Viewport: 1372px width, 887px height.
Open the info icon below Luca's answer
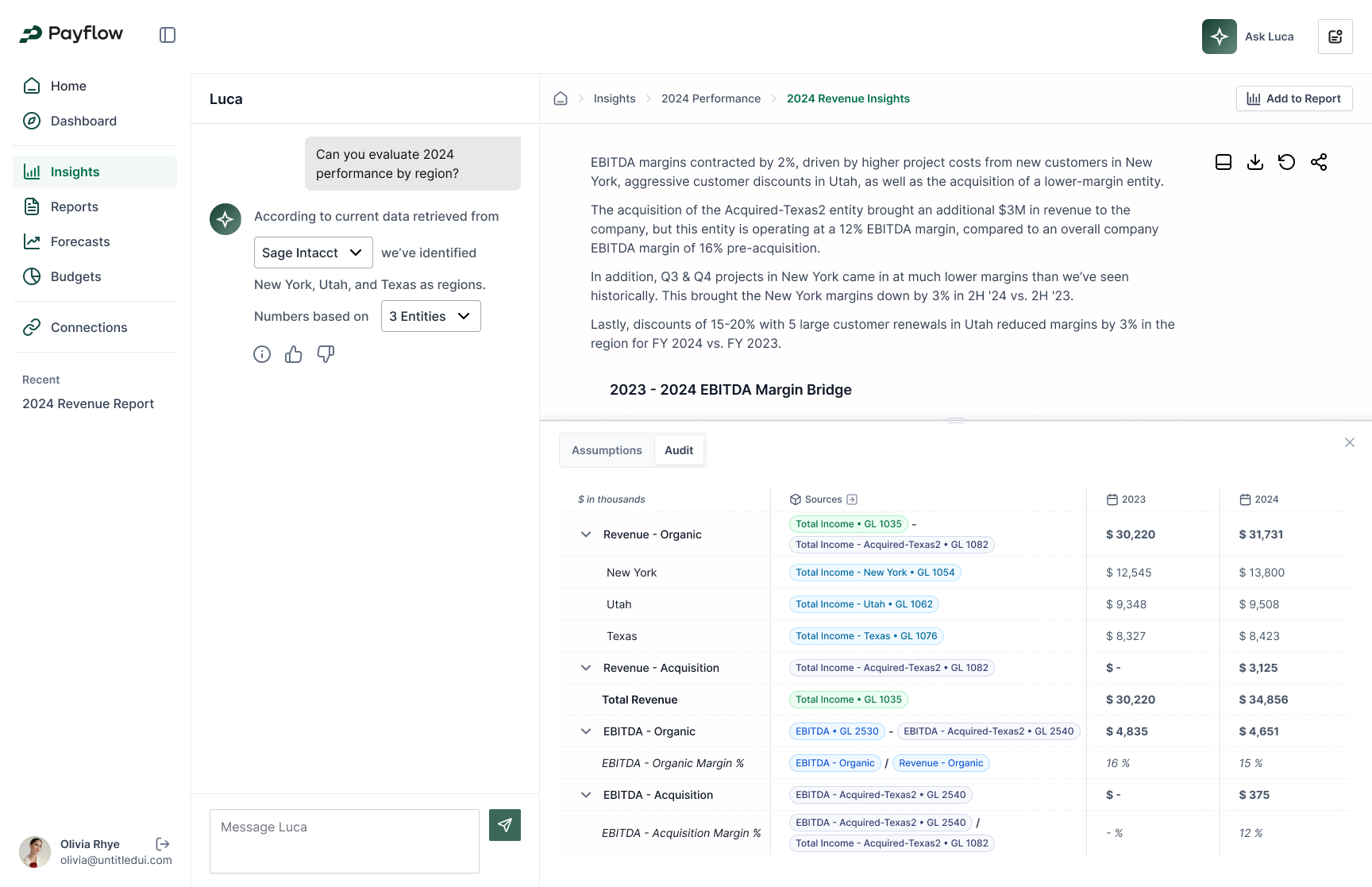point(262,354)
